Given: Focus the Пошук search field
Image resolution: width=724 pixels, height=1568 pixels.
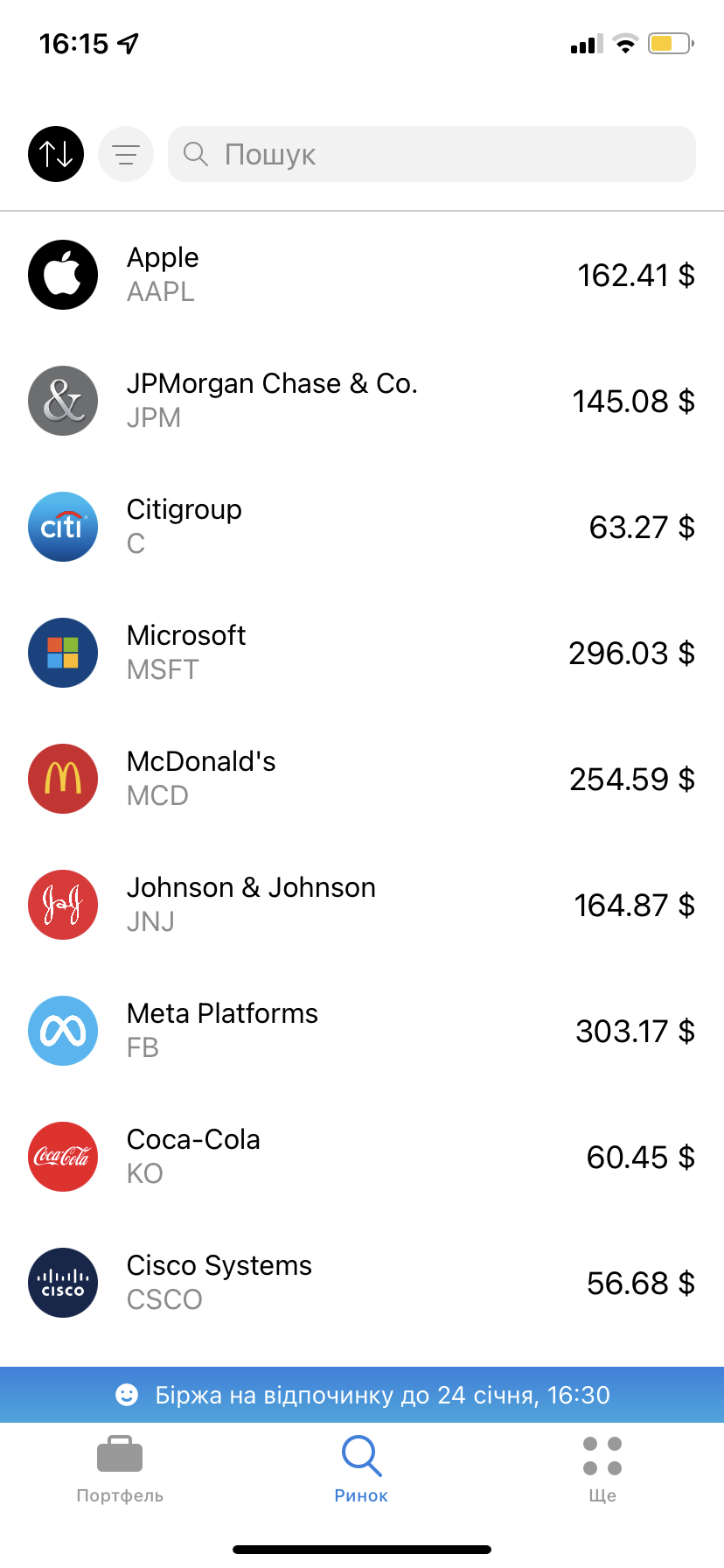Looking at the screenshot, I should point(432,154).
